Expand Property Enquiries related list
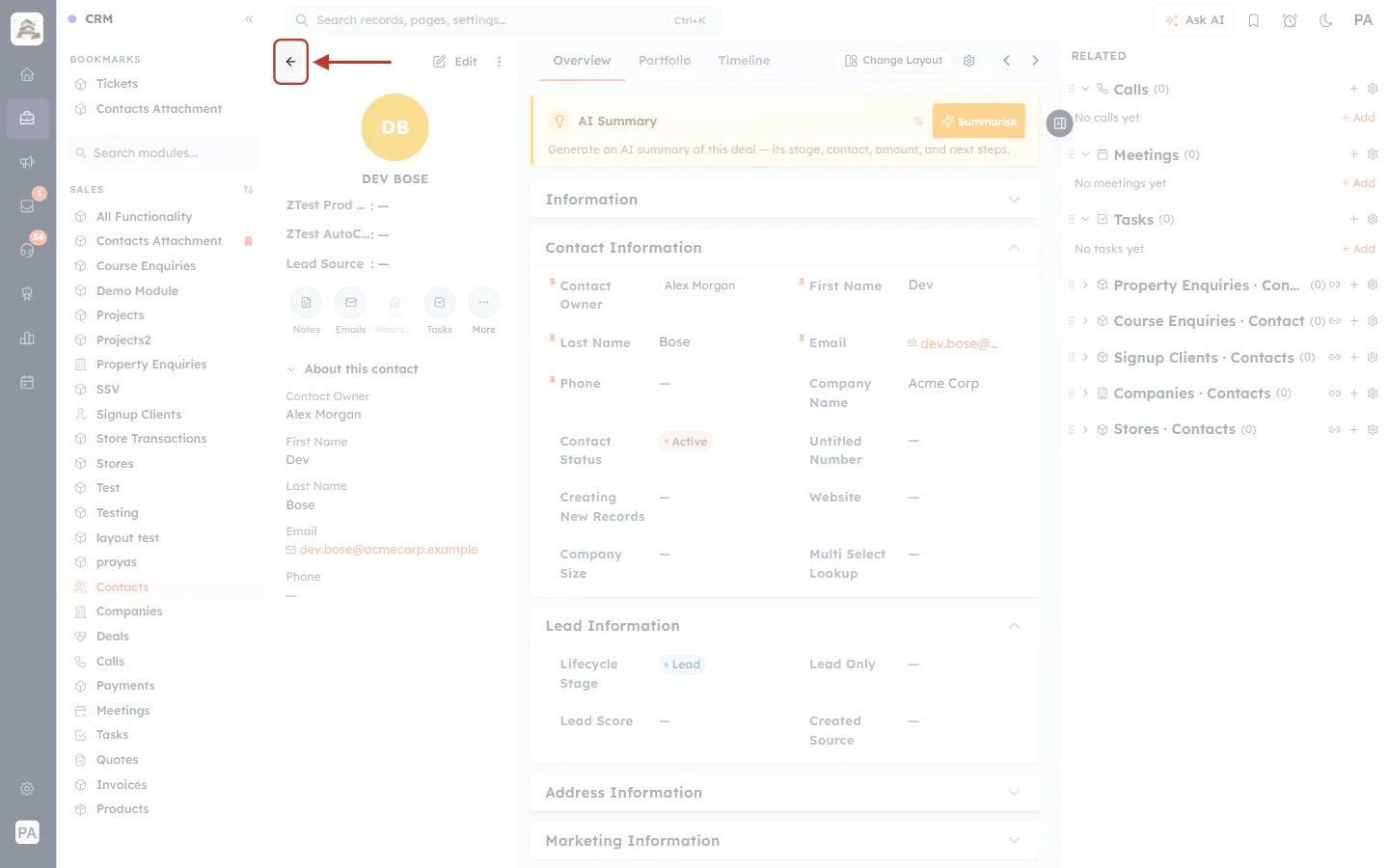The image size is (1389, 868). [x=1085, y=285]
